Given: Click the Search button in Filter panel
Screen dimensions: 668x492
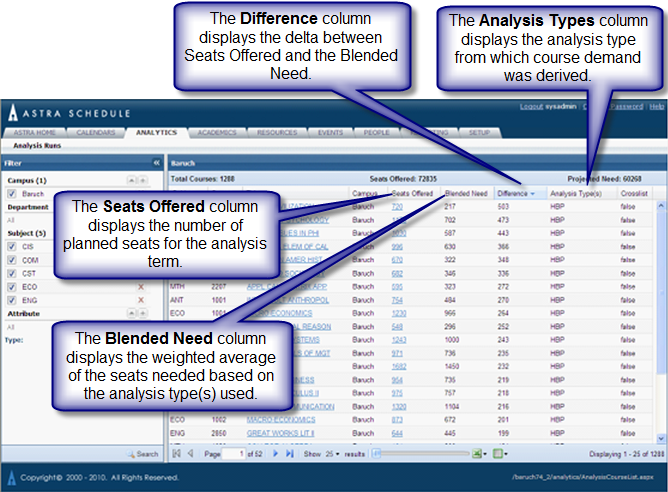Looking at the screenshot, I should click(143, 454).
